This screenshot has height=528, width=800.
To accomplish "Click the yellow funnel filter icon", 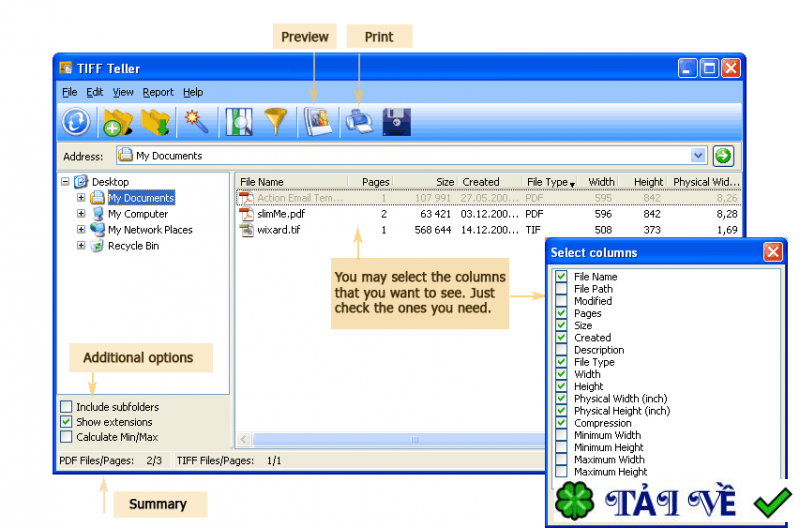I will coord(276,122).
